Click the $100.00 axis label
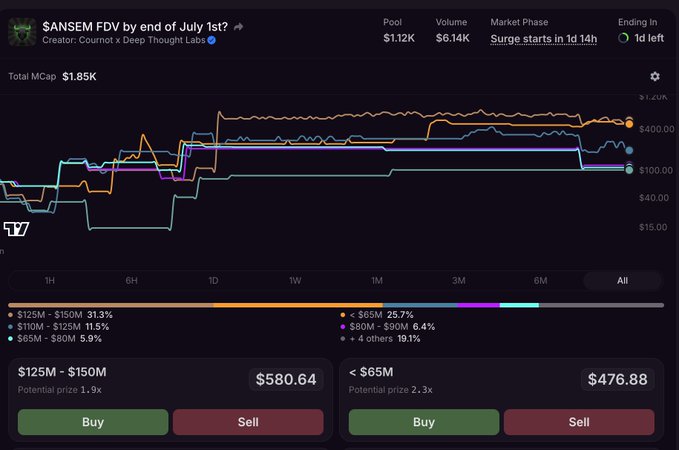 [656, 170]
